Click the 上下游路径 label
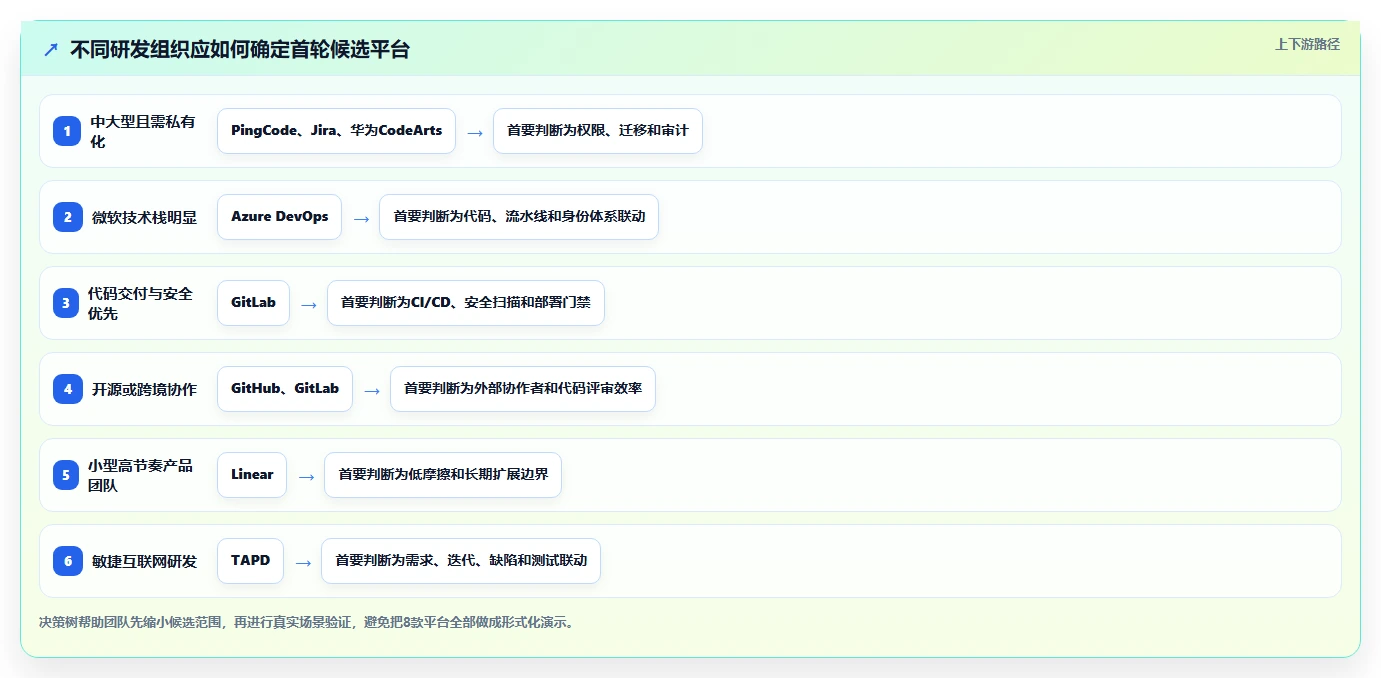 [x=1307, y=44]
